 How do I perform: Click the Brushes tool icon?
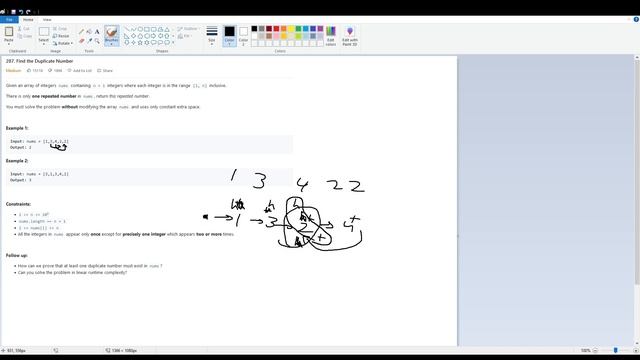pyautogui.click(x=111, y=31)
